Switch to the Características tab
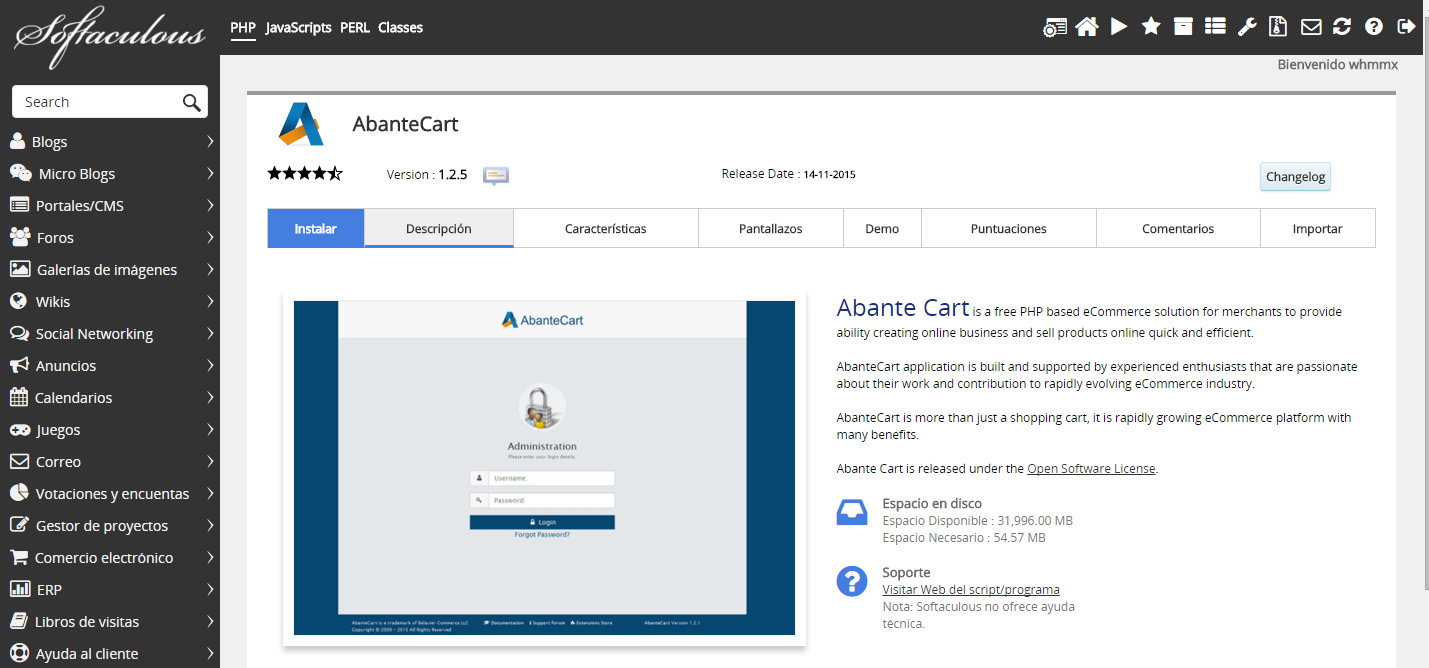The width and height of the screenshot is (1429, 668). click(x=605, y=229)
